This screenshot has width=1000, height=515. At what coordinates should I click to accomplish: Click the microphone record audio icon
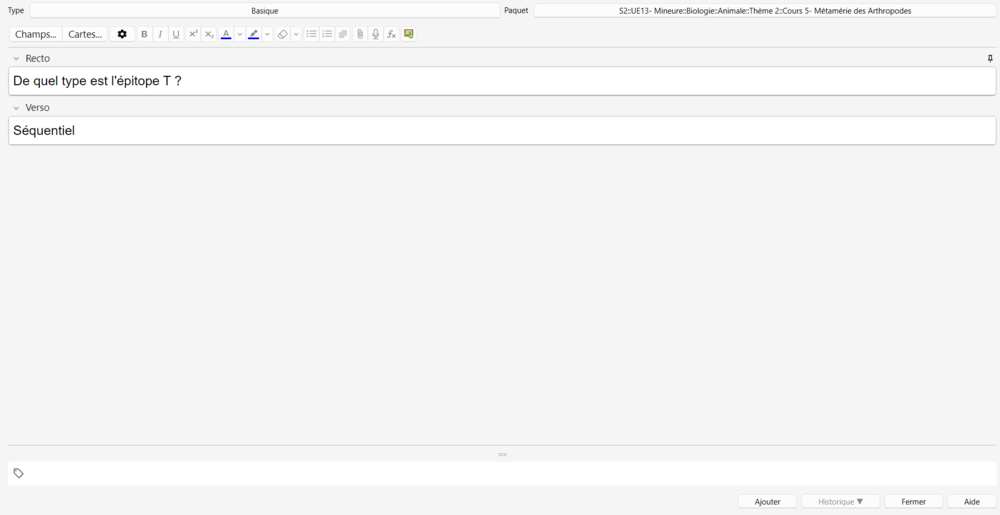coord(376,34)
